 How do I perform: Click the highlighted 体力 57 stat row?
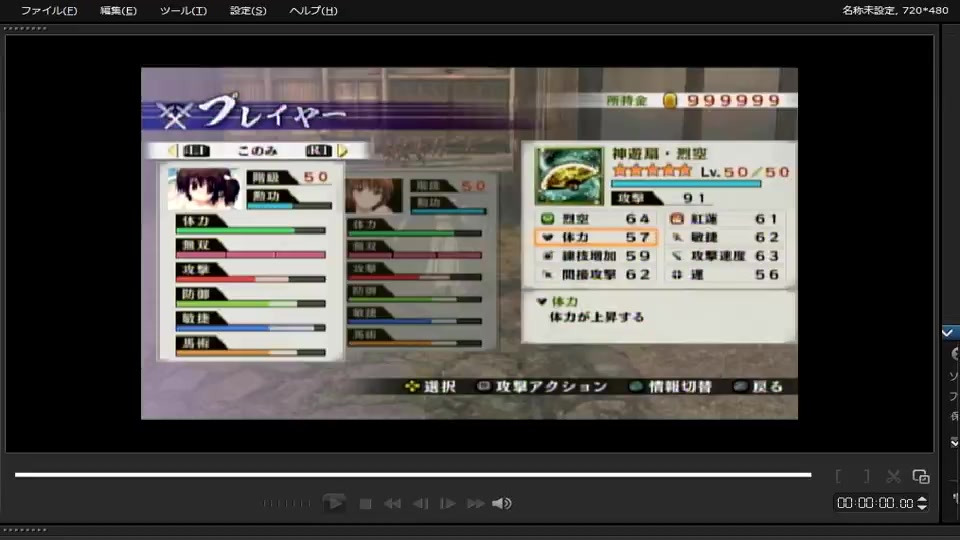click(x=596, y=237)
